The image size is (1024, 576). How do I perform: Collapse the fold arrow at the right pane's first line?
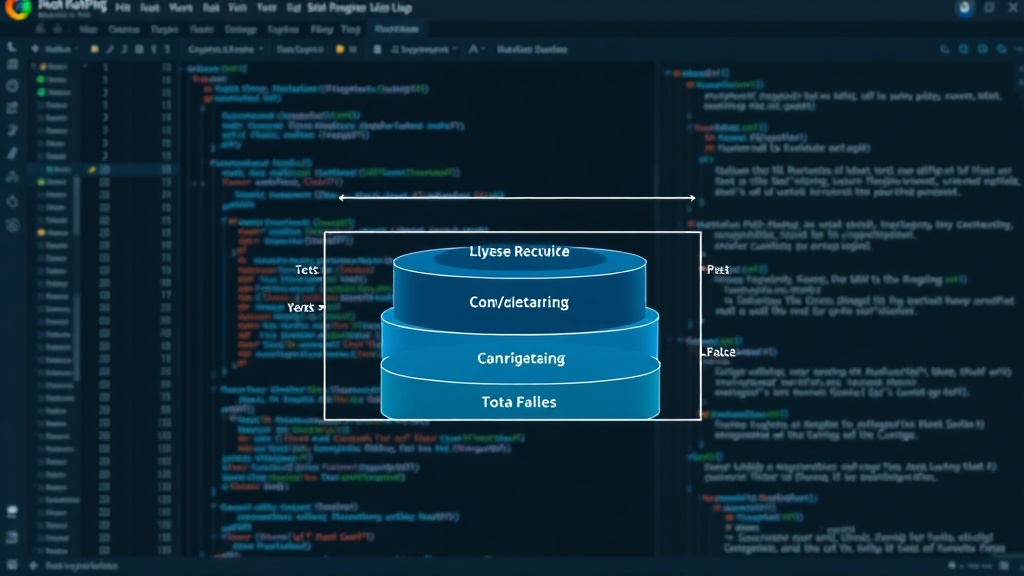pyautogui.click(x=667, y=73)
